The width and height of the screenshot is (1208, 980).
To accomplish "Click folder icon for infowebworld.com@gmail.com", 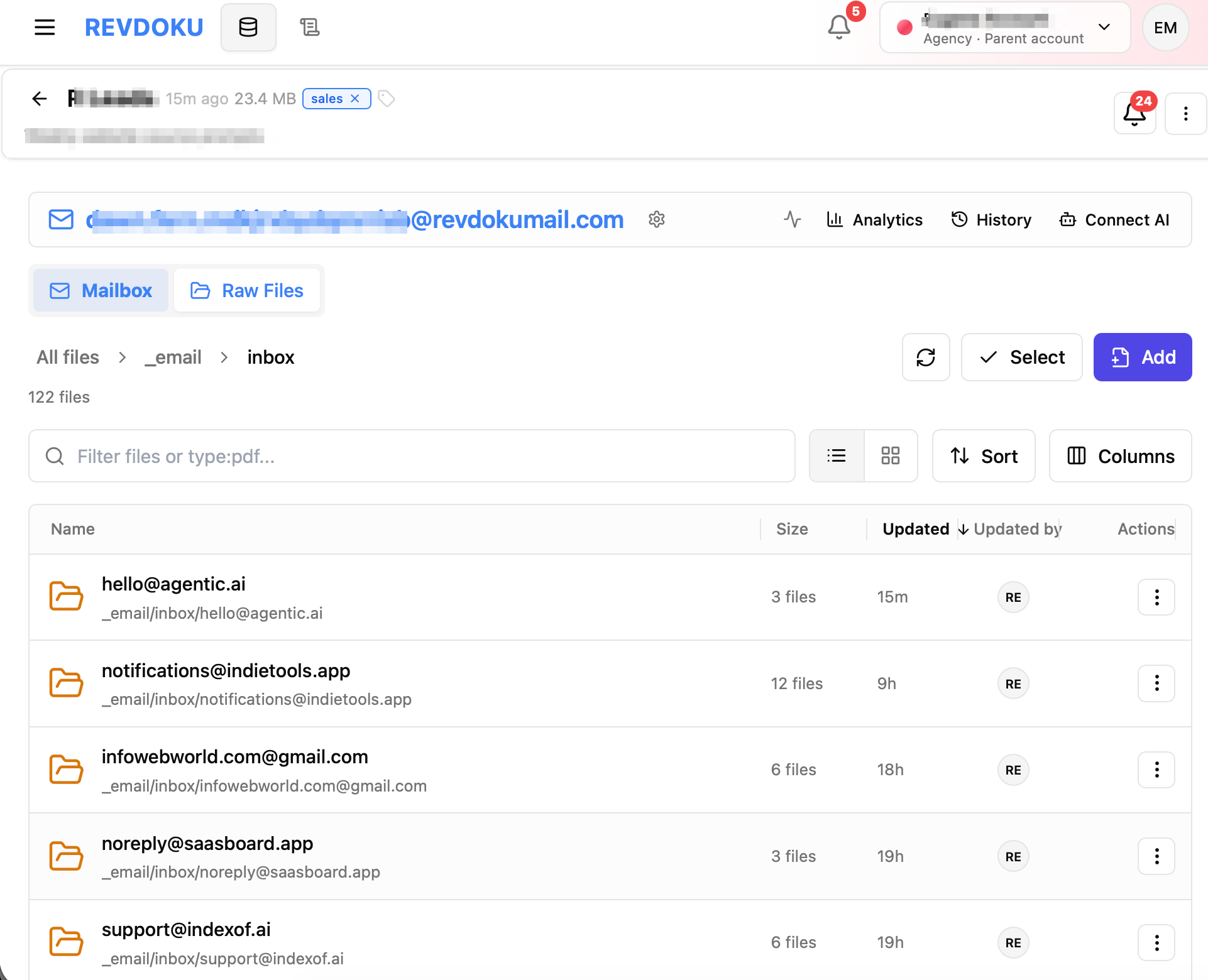I will point(66,770).
